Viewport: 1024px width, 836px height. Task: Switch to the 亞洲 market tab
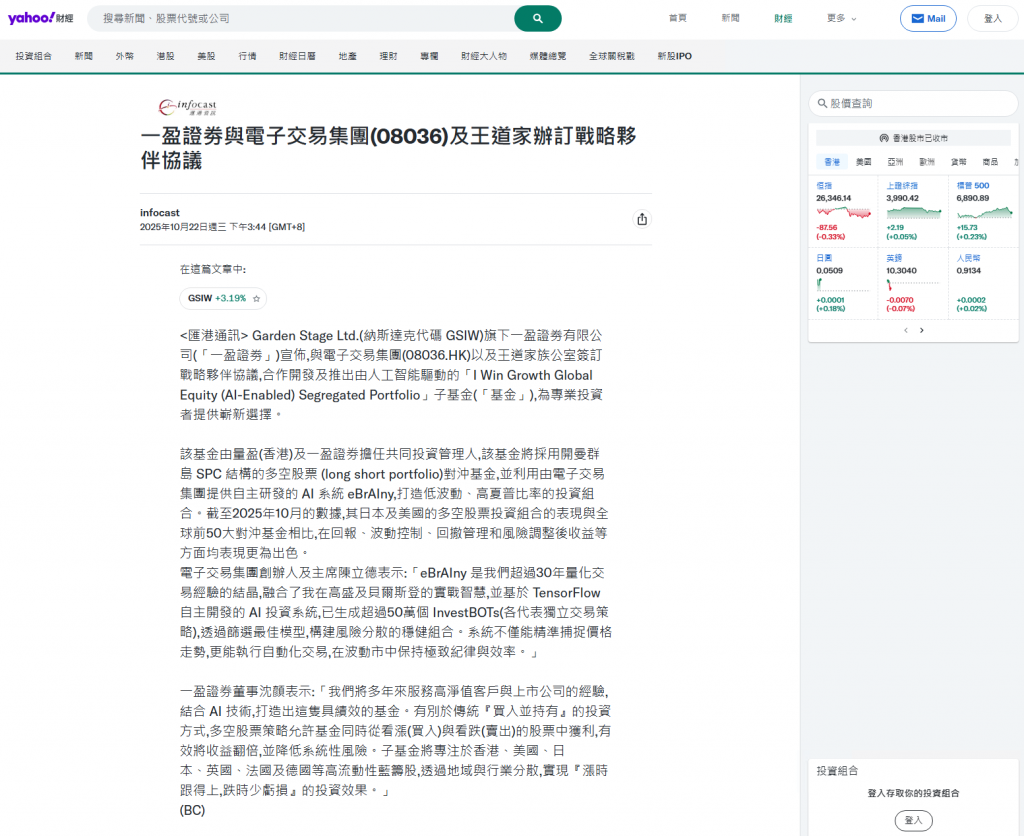click(895, 161)
